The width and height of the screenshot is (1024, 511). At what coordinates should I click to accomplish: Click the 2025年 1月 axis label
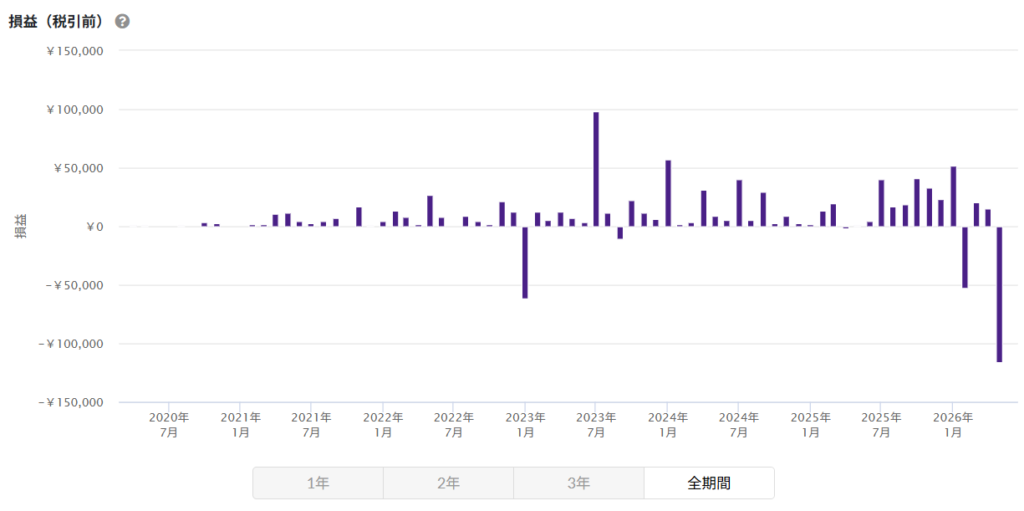pyautogui.click(x=810, y=424)
